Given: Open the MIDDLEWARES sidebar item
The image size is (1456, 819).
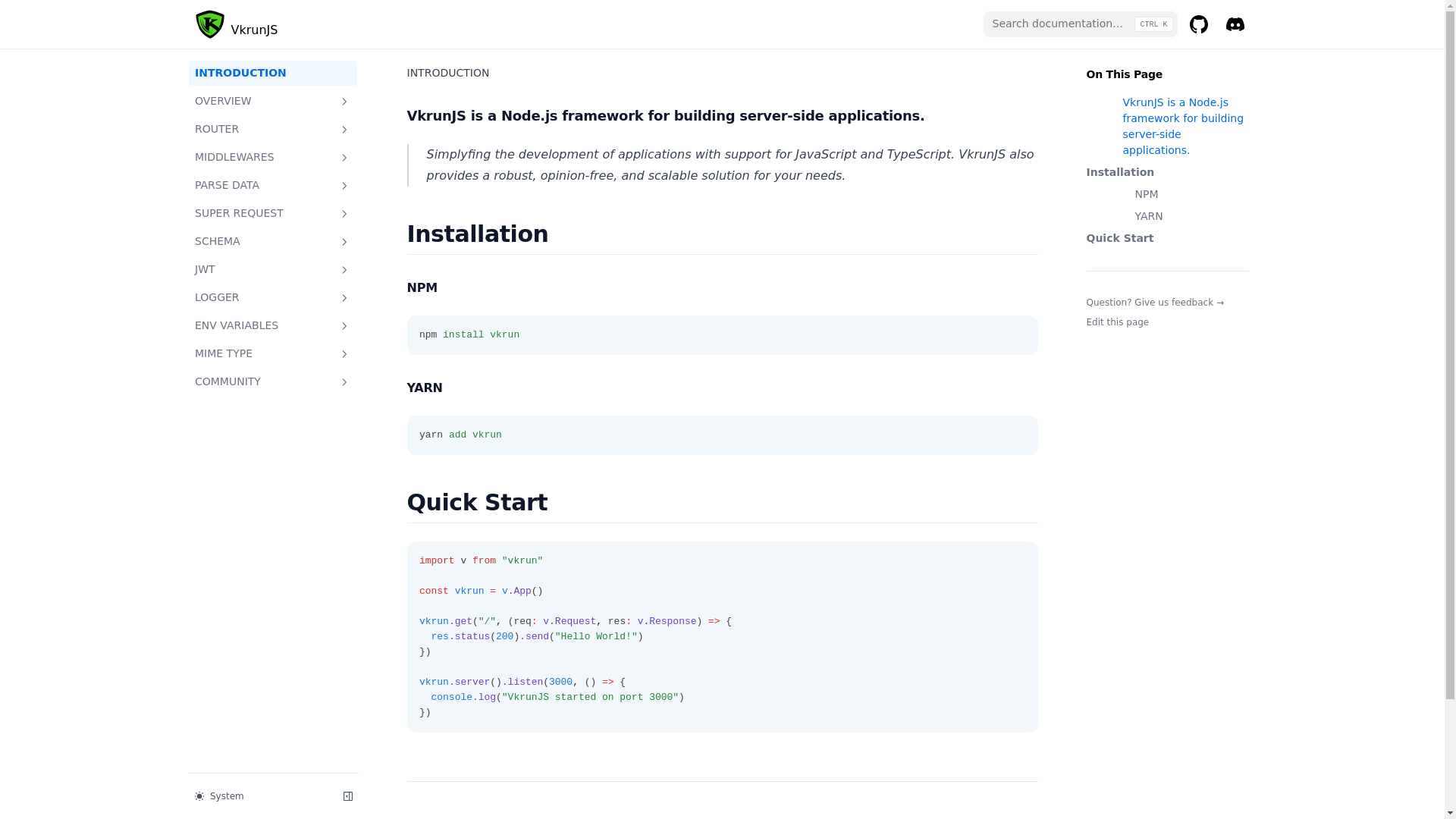Looking at the screenshot, I should pyautogui.click(x=273, y=157).
